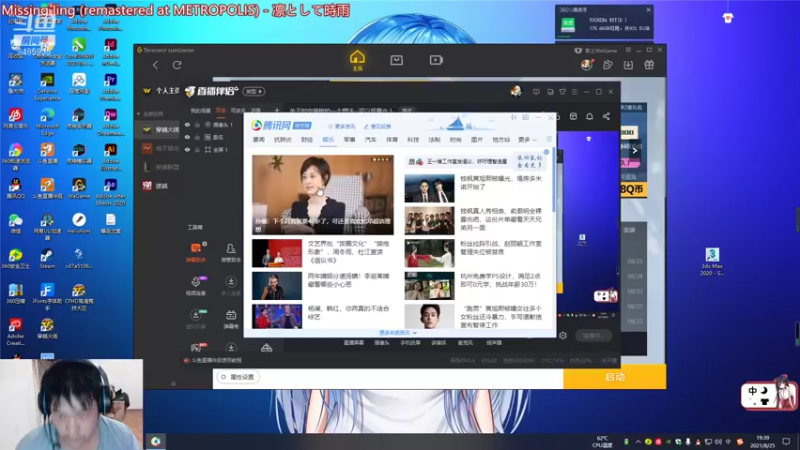This screenshot has height=450, width=800.
Task: Click the WeGame library icon beside avatar
Action: click(x=608, y=65)
